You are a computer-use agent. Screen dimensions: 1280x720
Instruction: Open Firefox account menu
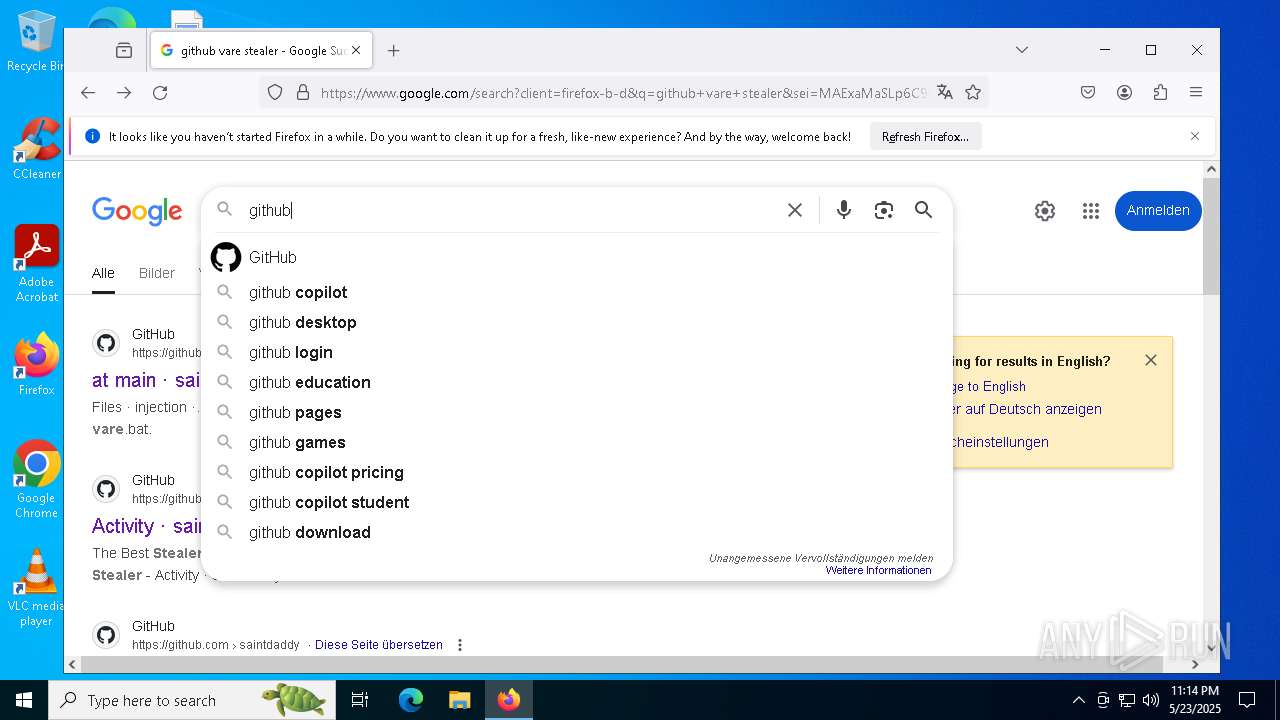[1124, 93]
